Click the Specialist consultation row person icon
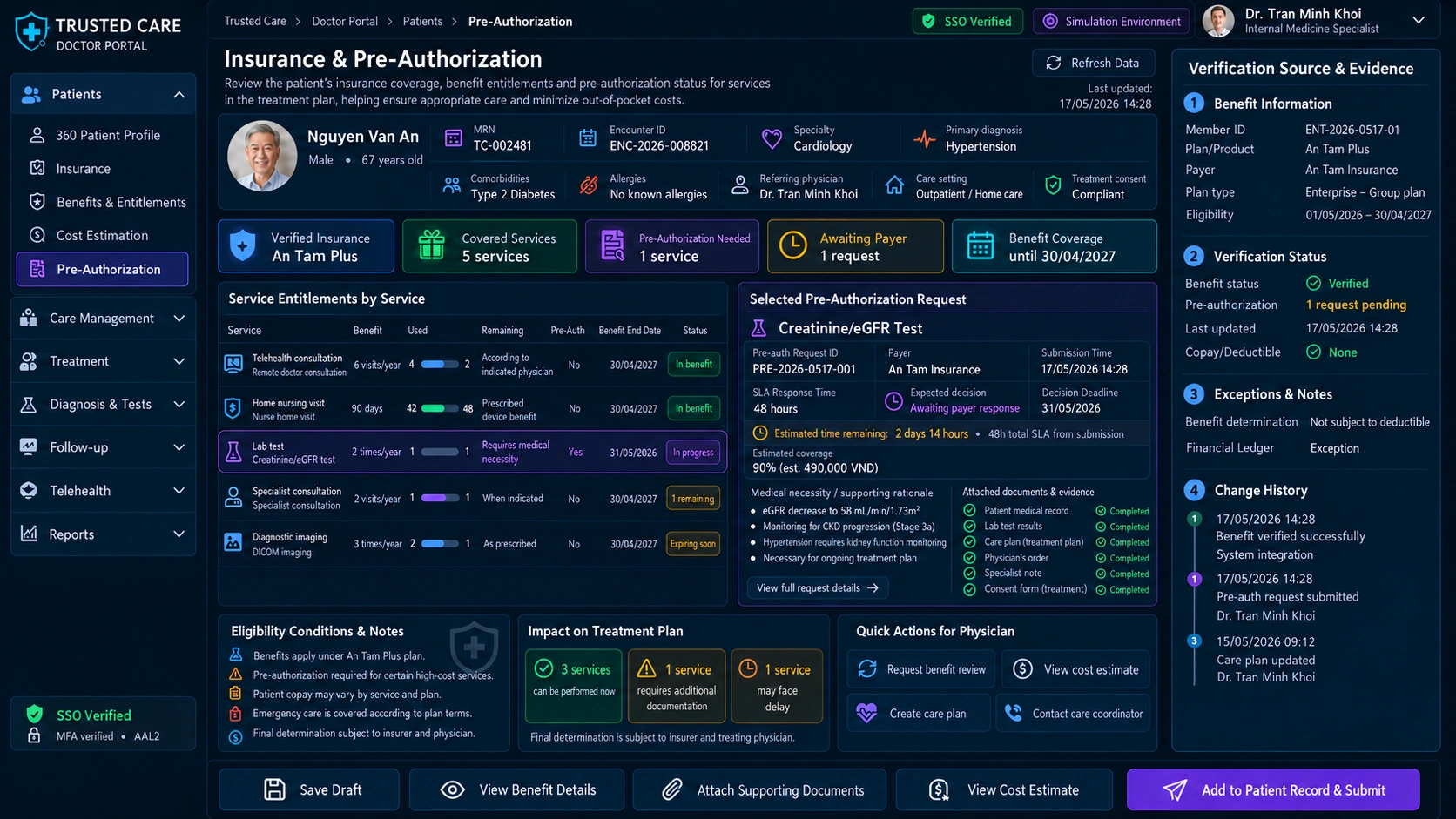1456x819 pixels. click(x=233, y=497)
